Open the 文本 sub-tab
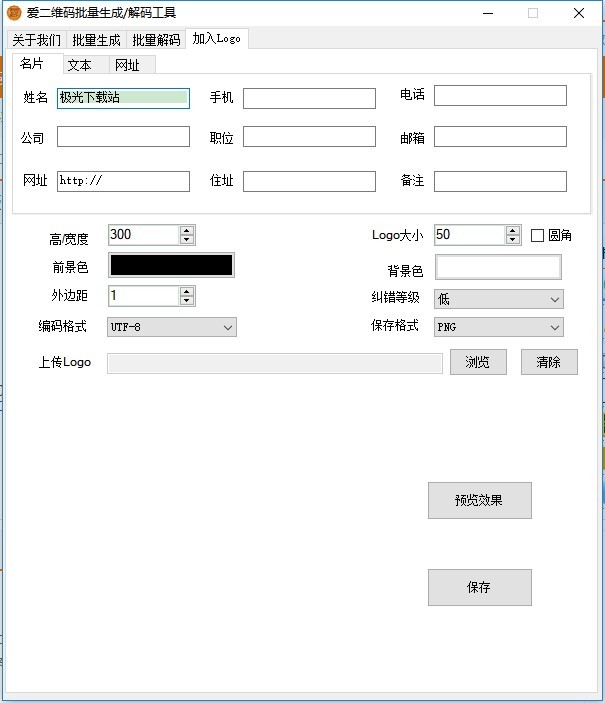This screenshot has height=703, width=605. (86, 65)
